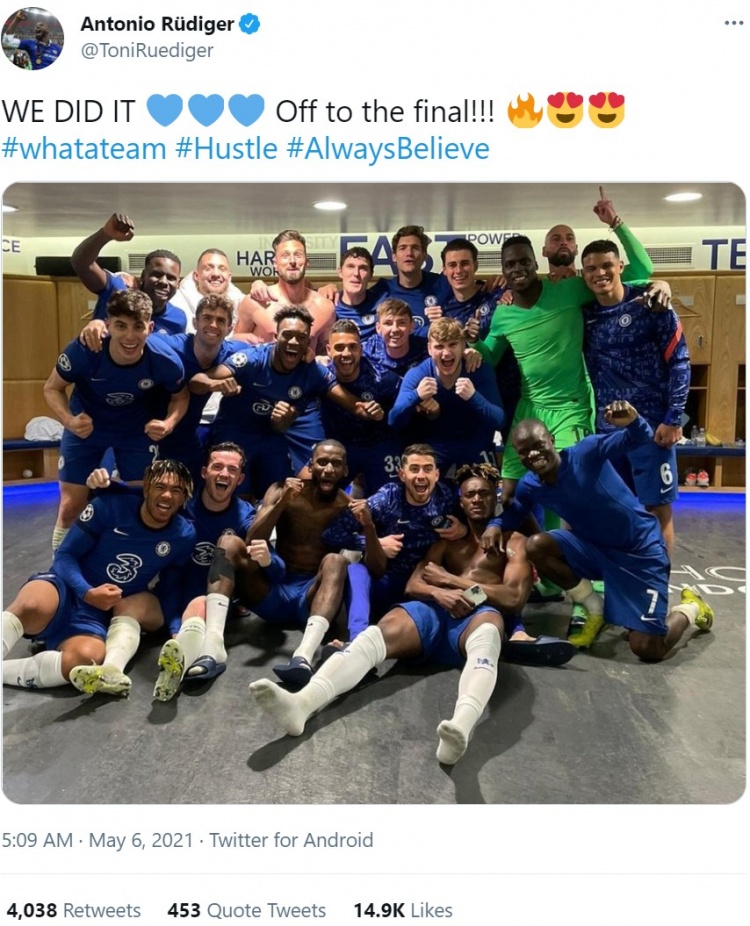
Task: Click the fire emoji in the tweet
Action: [524, 110]
